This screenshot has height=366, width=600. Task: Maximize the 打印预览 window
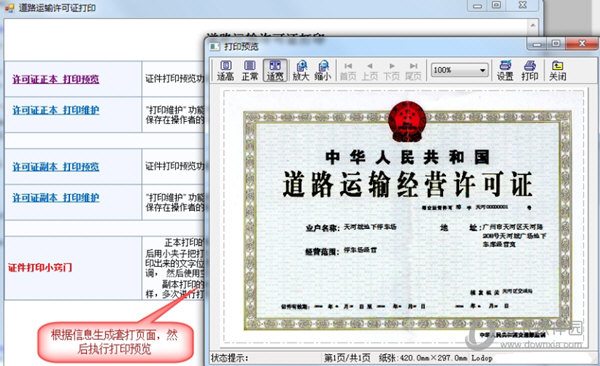555,44
